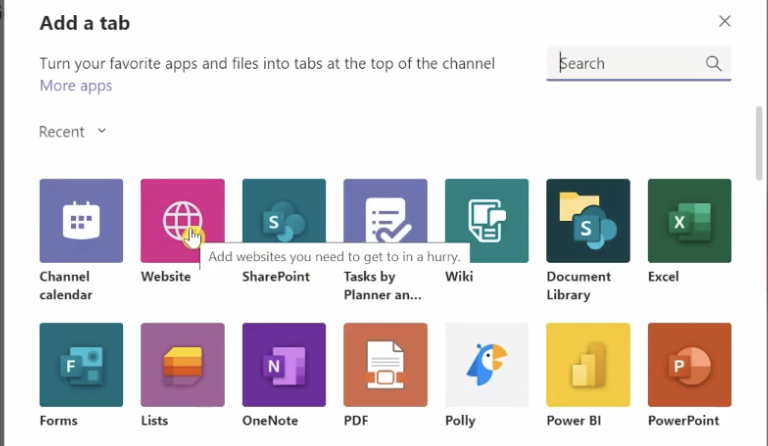Open the Polly app tile
This screenshot has height=446, width=768.
coord(487,365)
